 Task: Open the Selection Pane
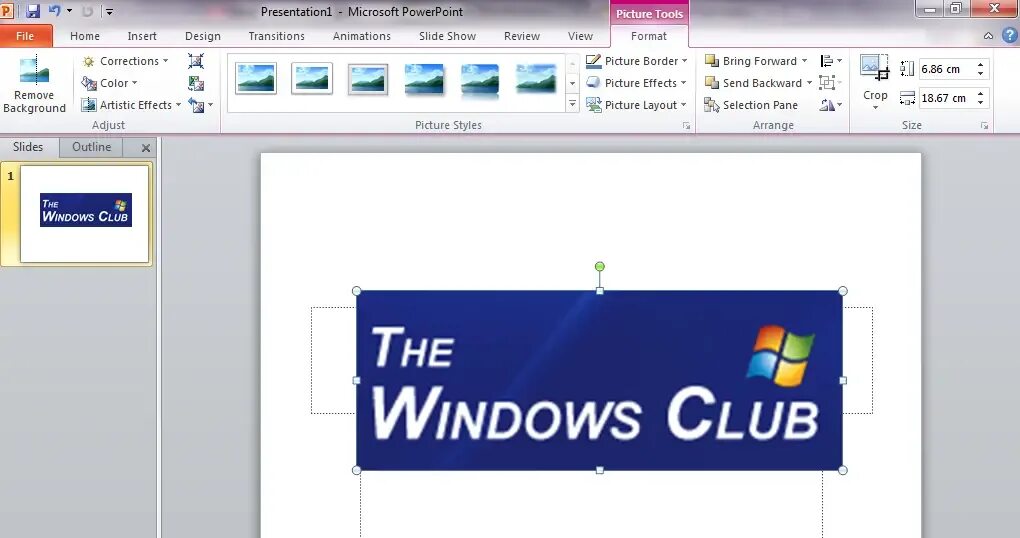point(752,105)
